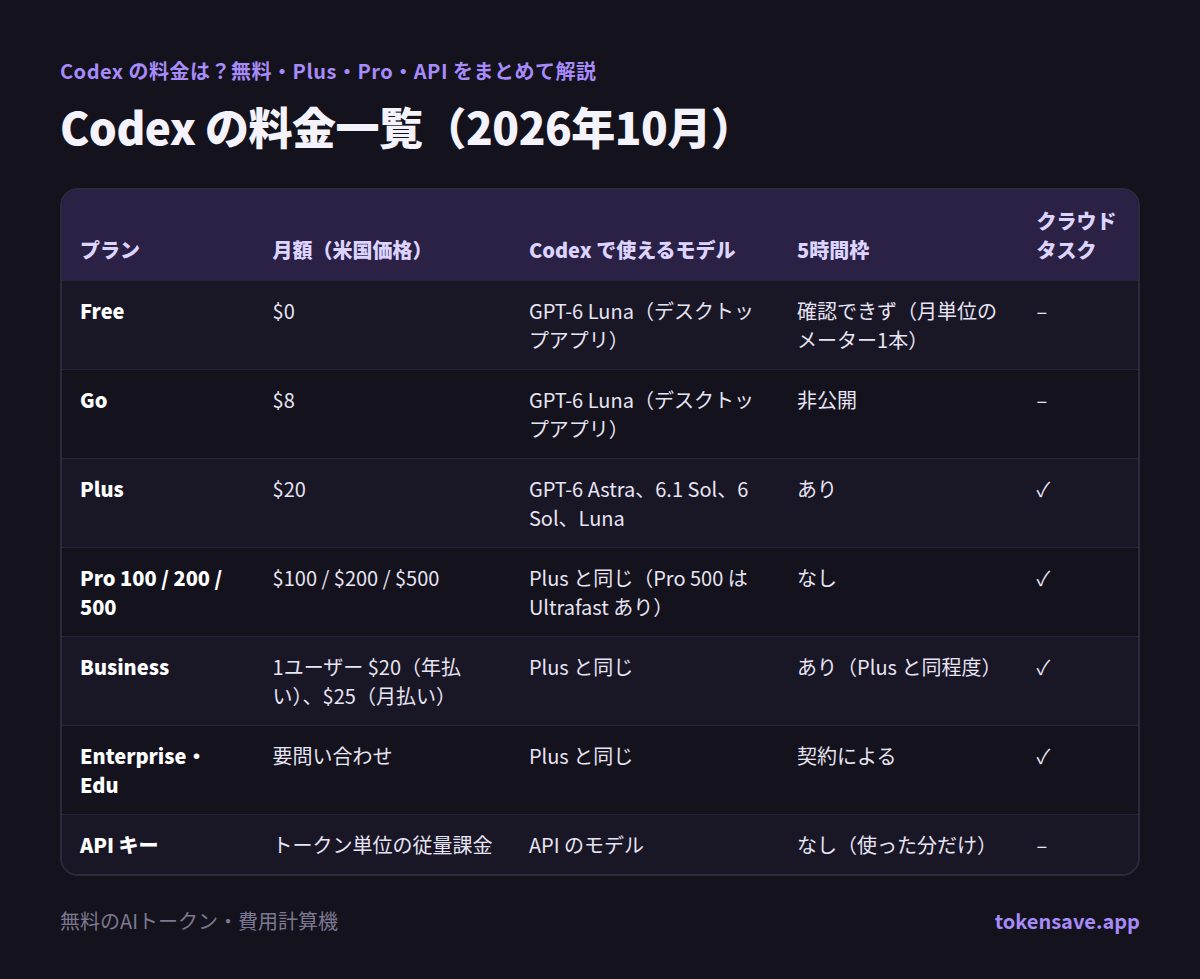The width and height of the screenshot is (1200, 979).
Task: Select the 要問い合わせ cell
Action: pyautogui.click(x=332, y=757)
